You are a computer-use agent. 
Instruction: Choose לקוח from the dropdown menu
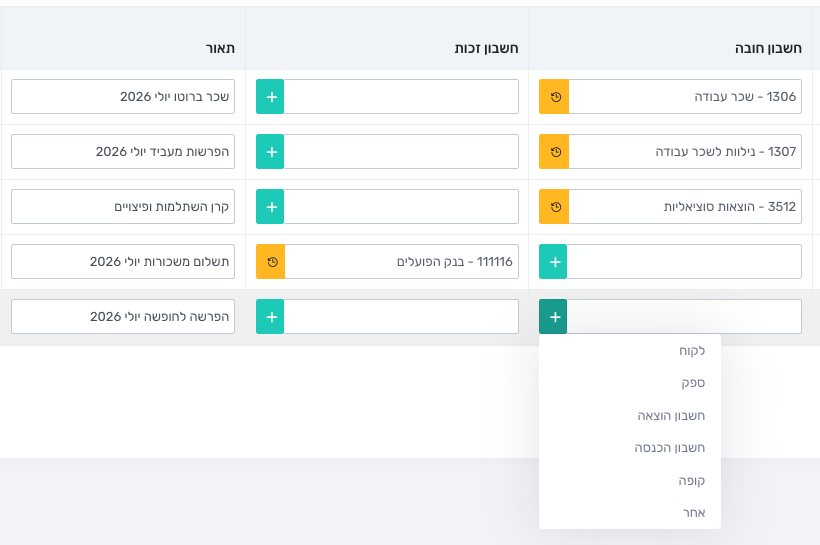click(630, 351)
